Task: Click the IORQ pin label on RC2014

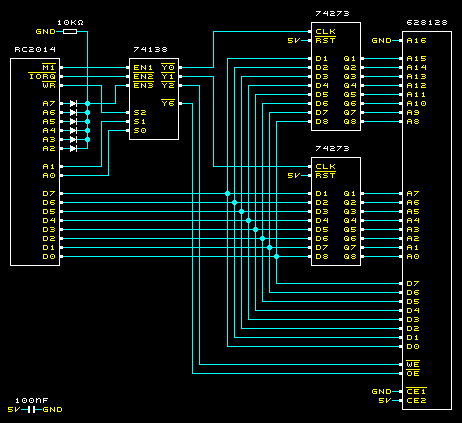Action: point(42,76)
